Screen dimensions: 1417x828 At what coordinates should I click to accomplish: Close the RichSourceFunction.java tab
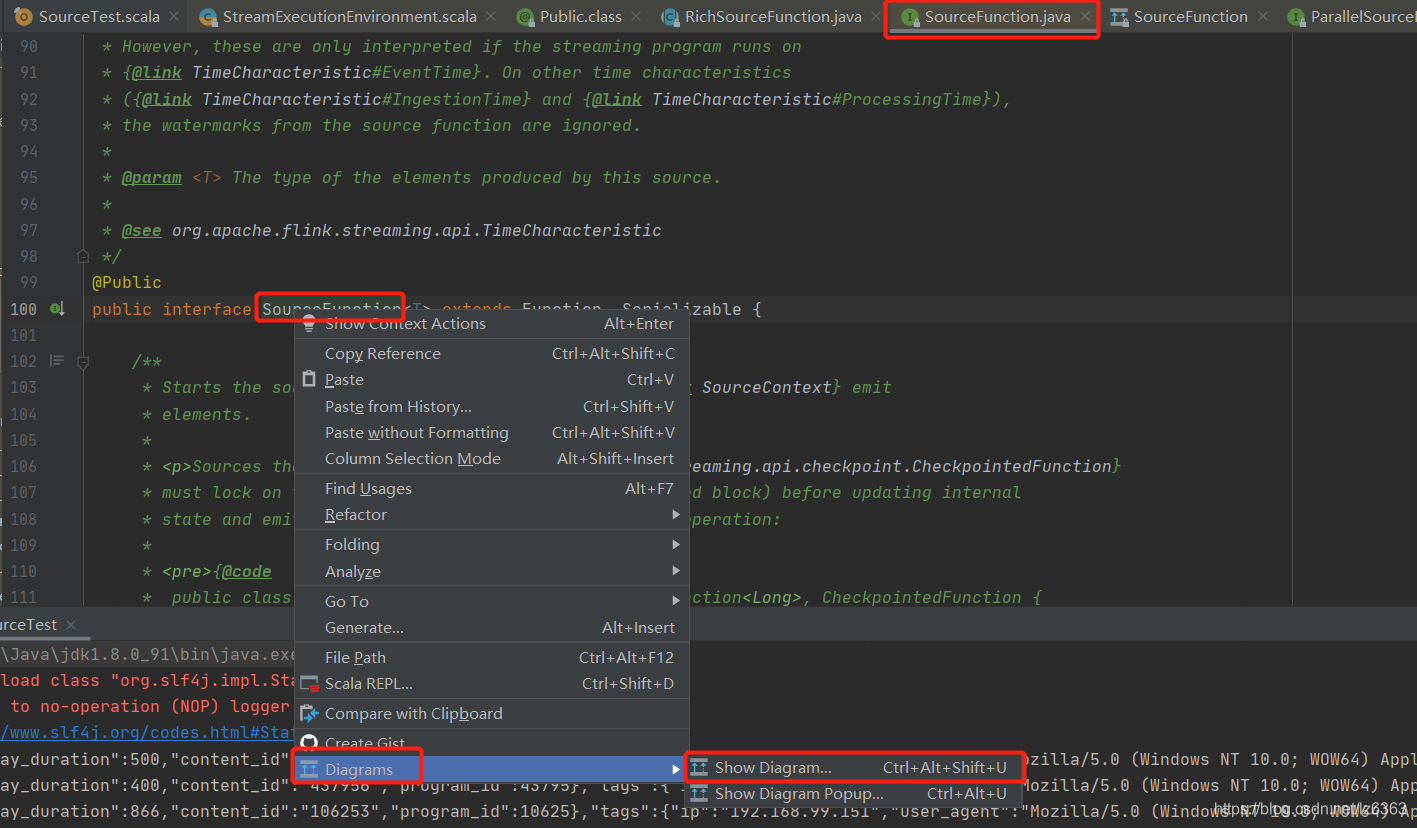click(877, 17)
